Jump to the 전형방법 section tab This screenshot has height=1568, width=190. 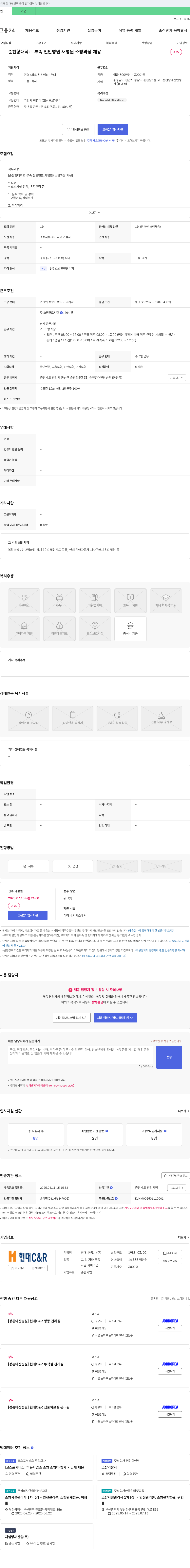point(147,43)
